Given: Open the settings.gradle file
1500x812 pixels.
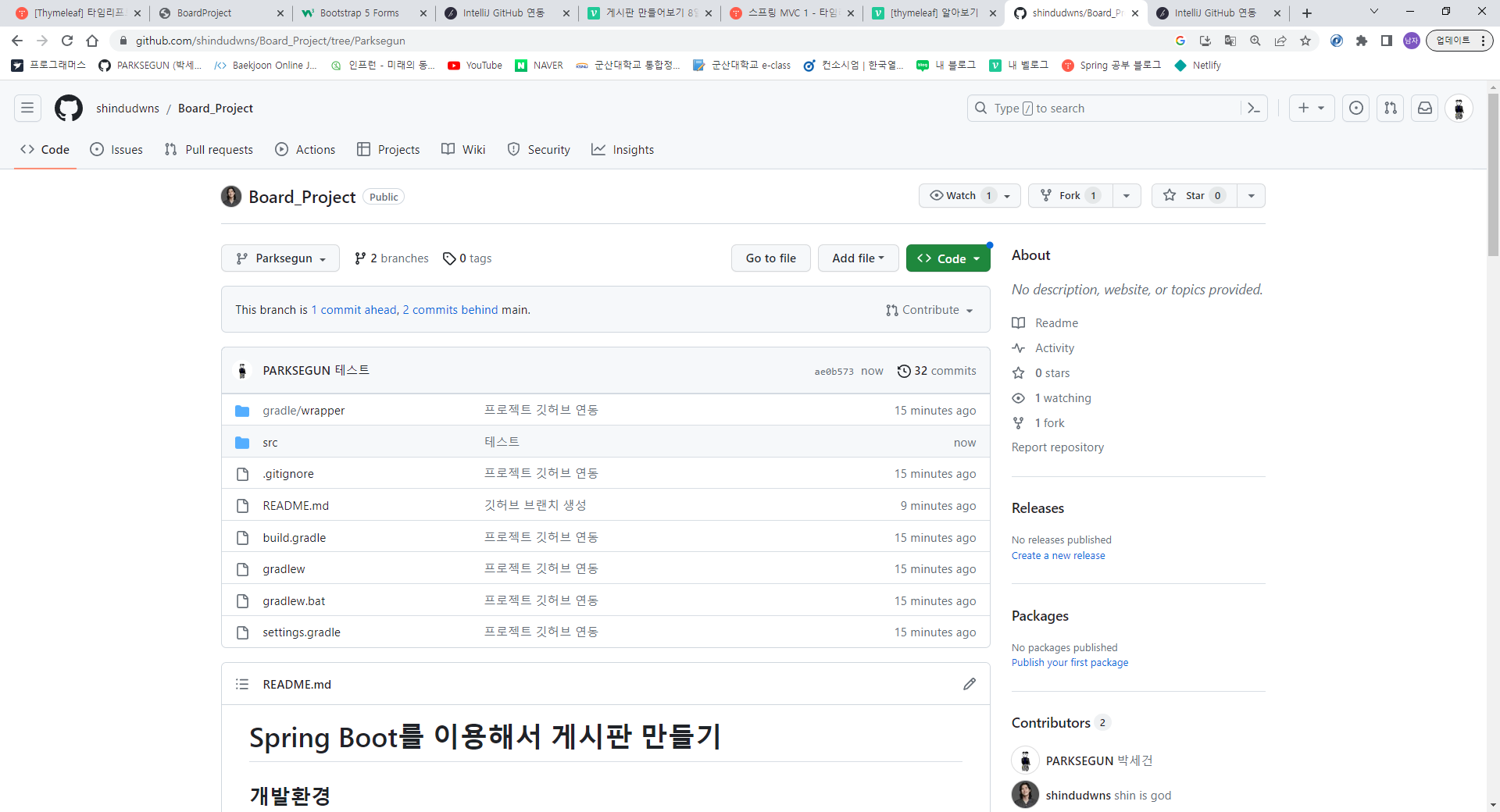Looking at the screenshot, I should (302, 632).
